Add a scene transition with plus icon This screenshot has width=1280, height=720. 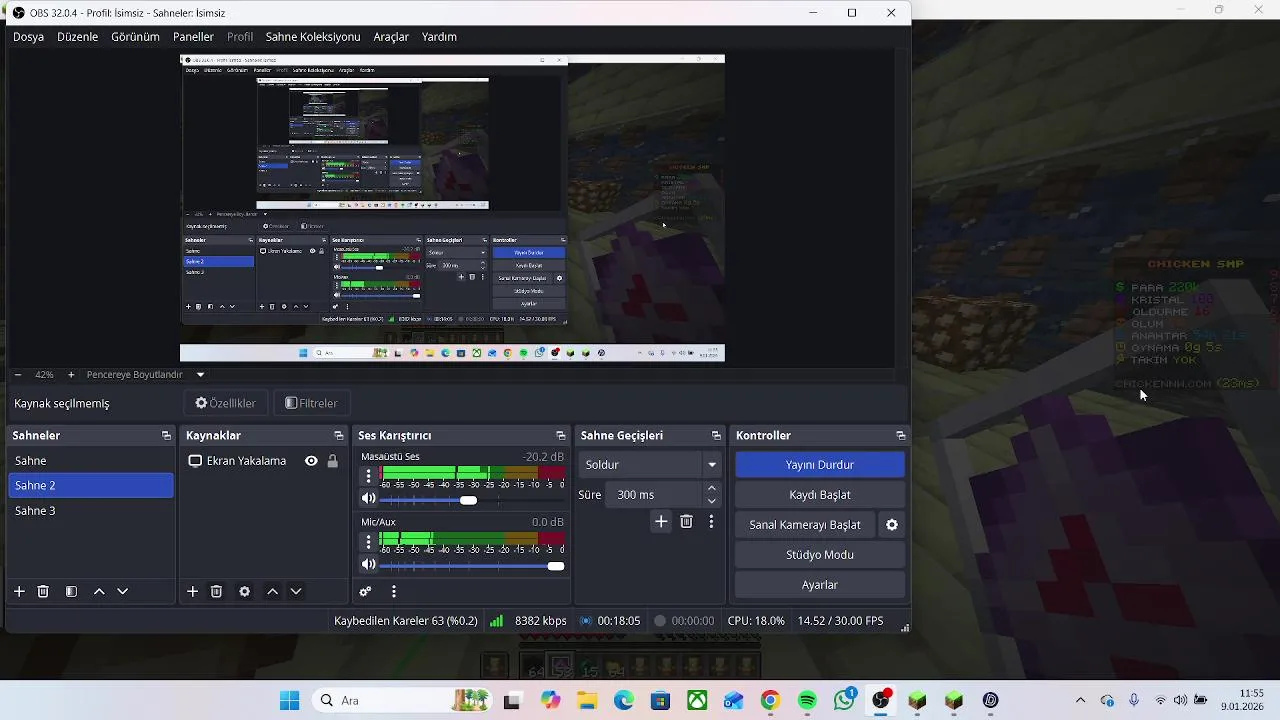click(x=661, y=522)
